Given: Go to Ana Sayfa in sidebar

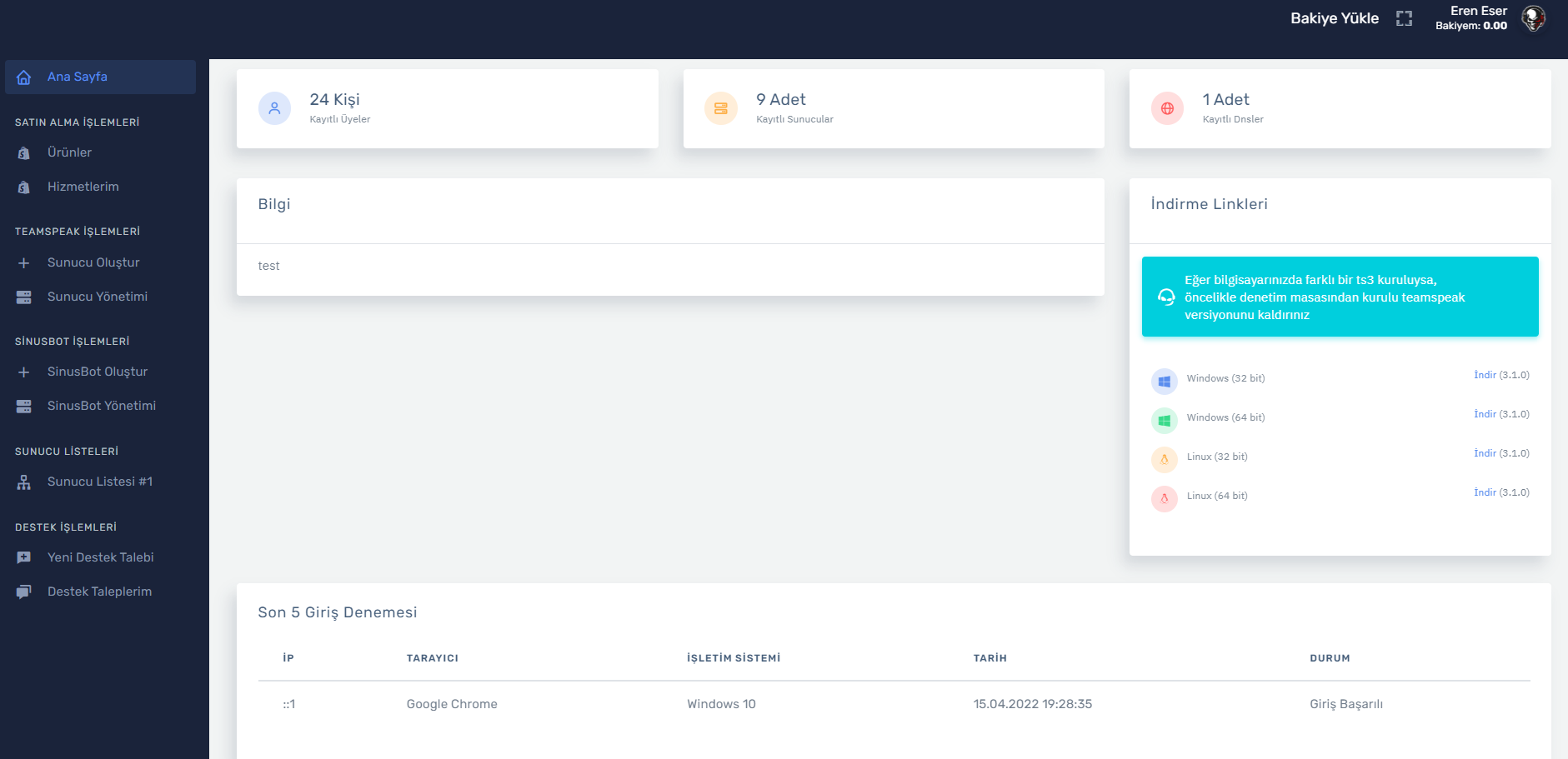Looking at the screenshot, I should (78, 77).
